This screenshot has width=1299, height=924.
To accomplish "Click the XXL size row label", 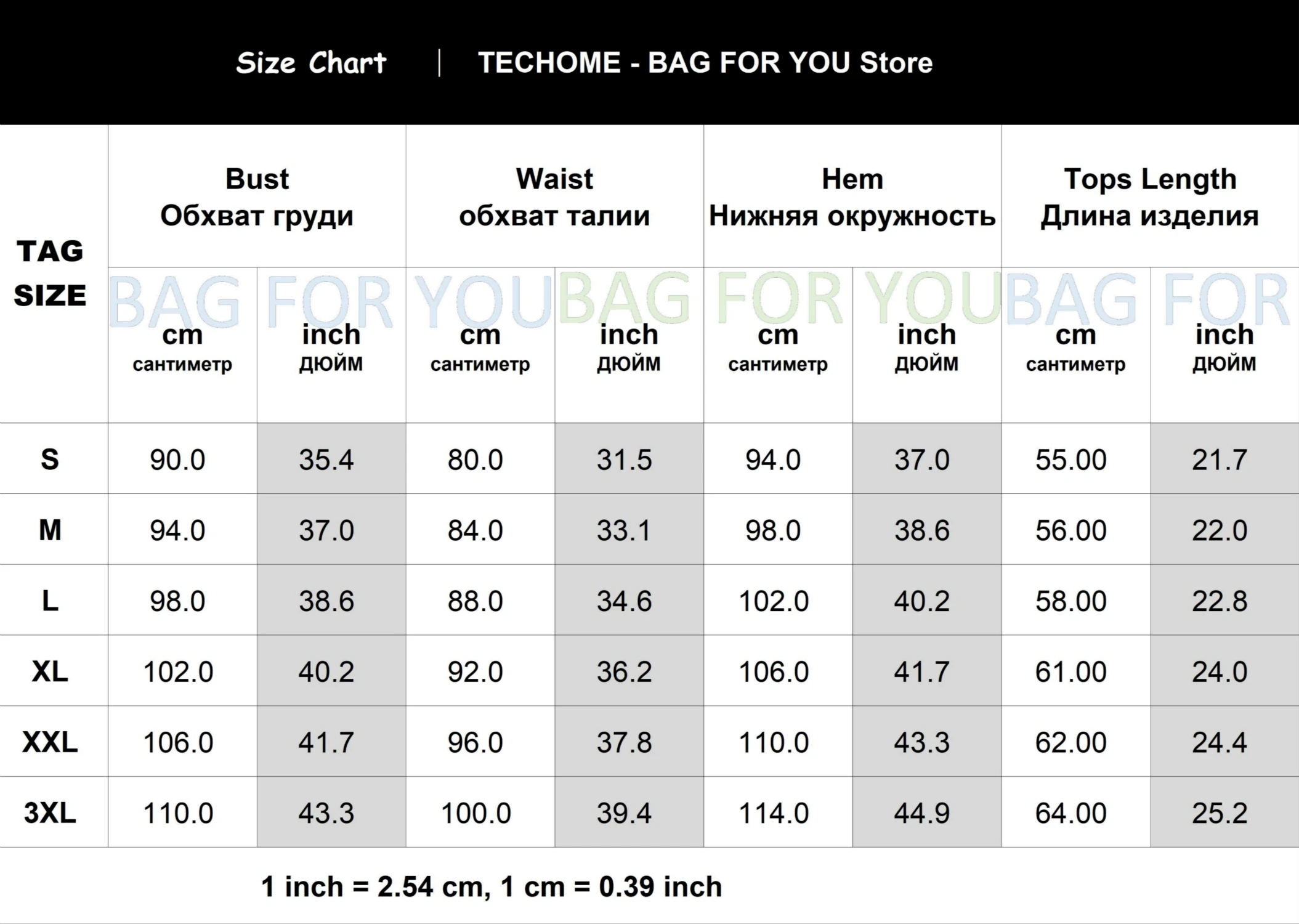I will pos(50,742).
